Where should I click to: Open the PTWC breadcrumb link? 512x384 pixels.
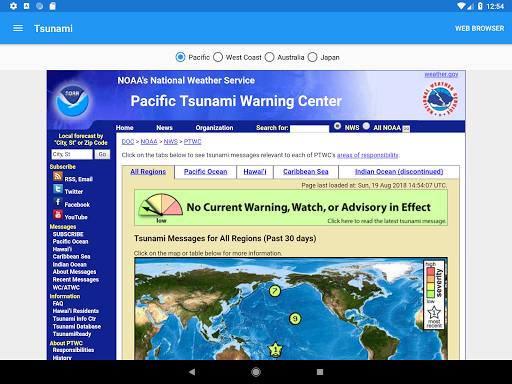[192, 142]
